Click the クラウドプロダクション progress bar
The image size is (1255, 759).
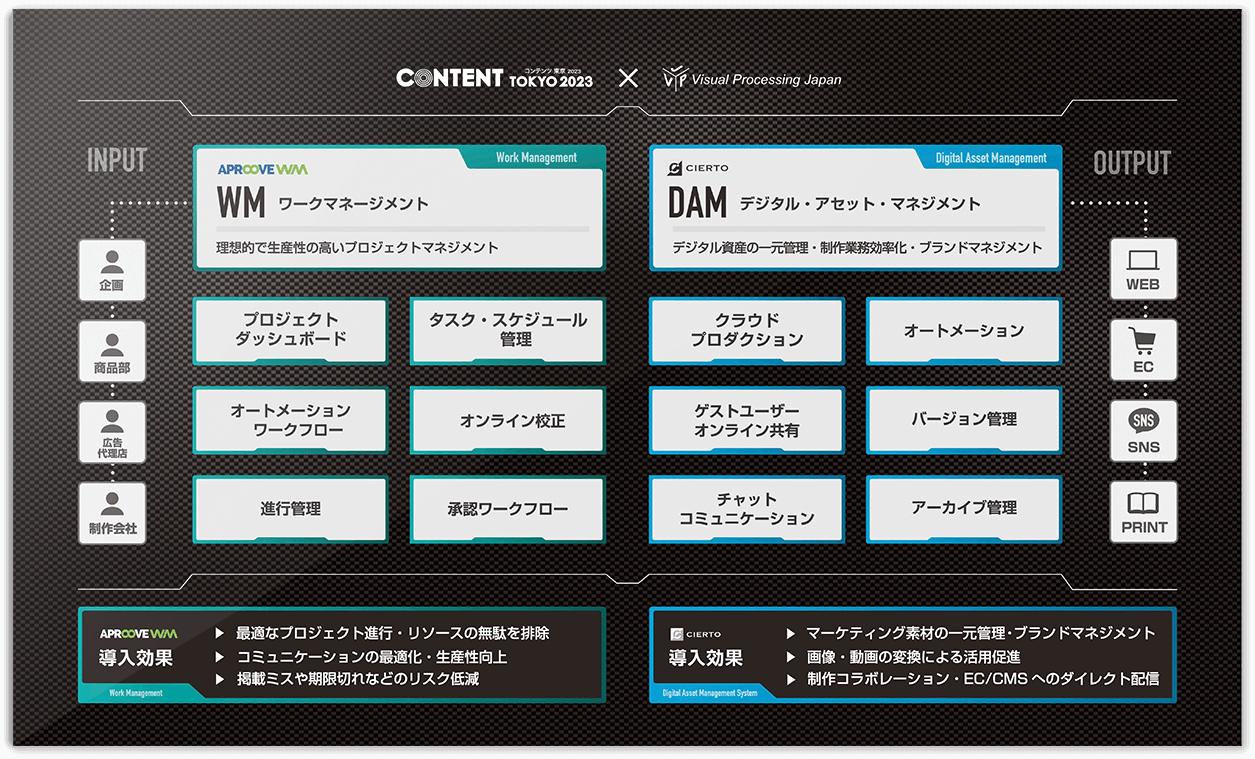(746, 331)
